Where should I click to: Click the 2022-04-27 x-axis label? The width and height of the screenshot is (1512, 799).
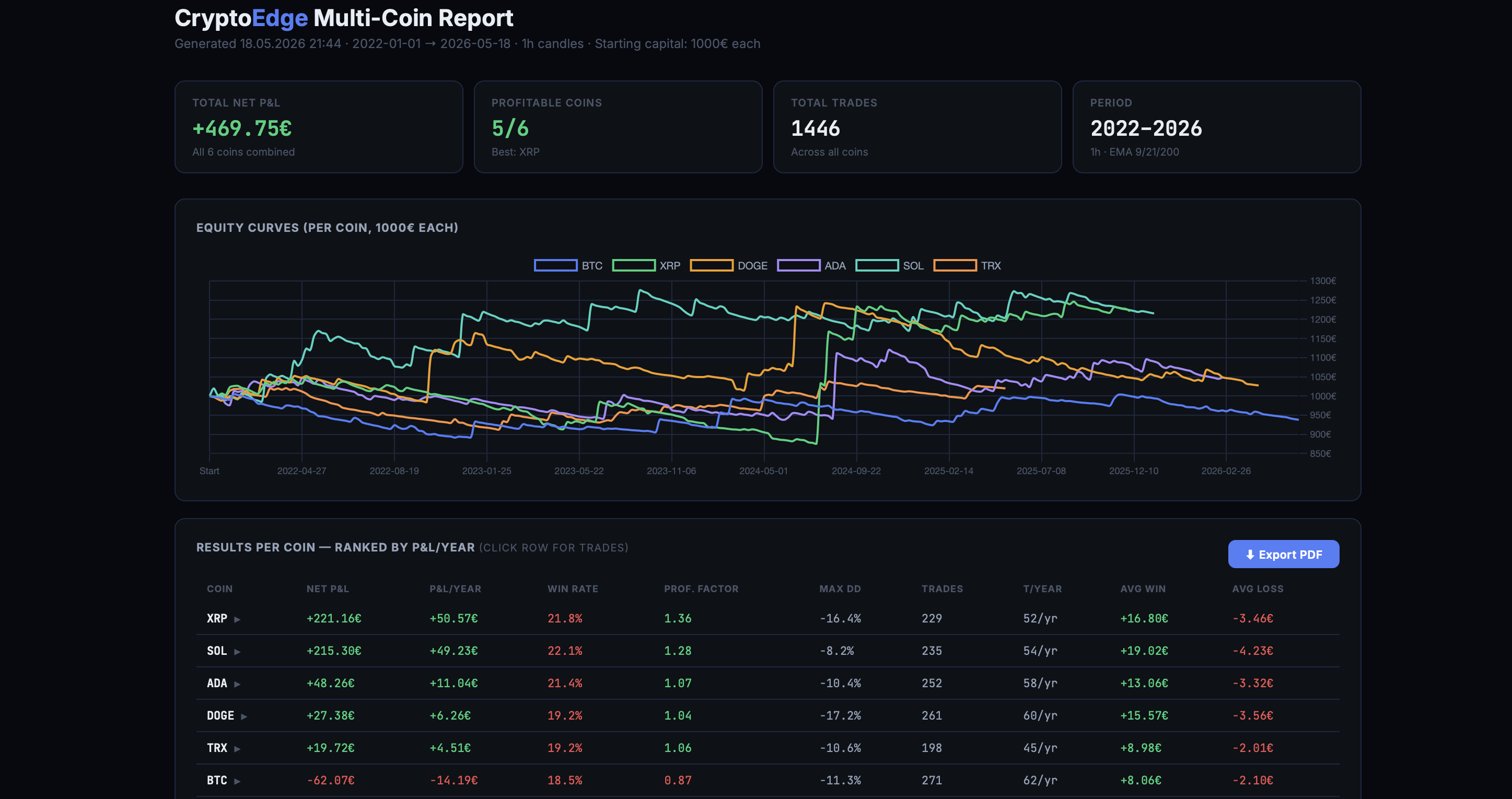[301, 471]
